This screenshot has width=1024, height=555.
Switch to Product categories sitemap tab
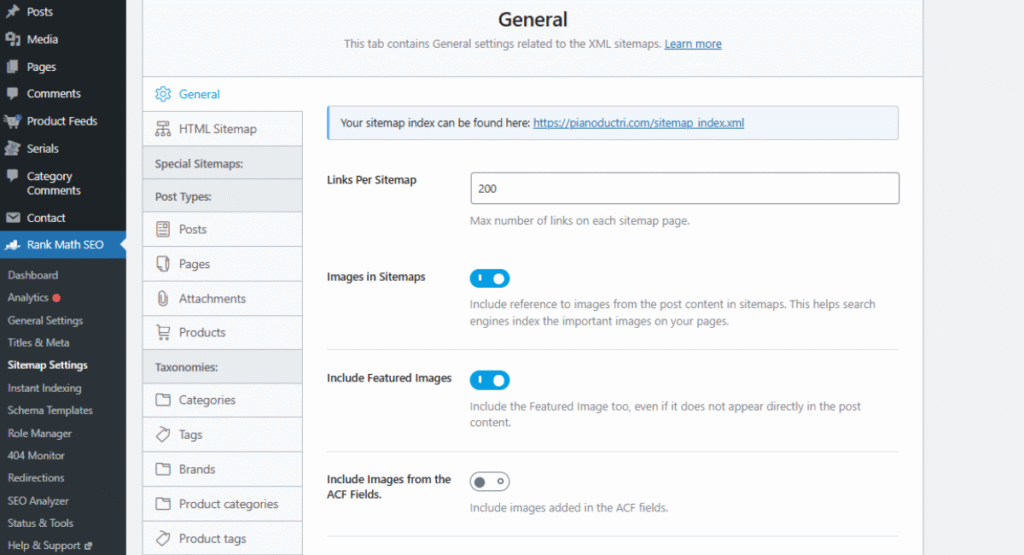click(x=228, y=504)
